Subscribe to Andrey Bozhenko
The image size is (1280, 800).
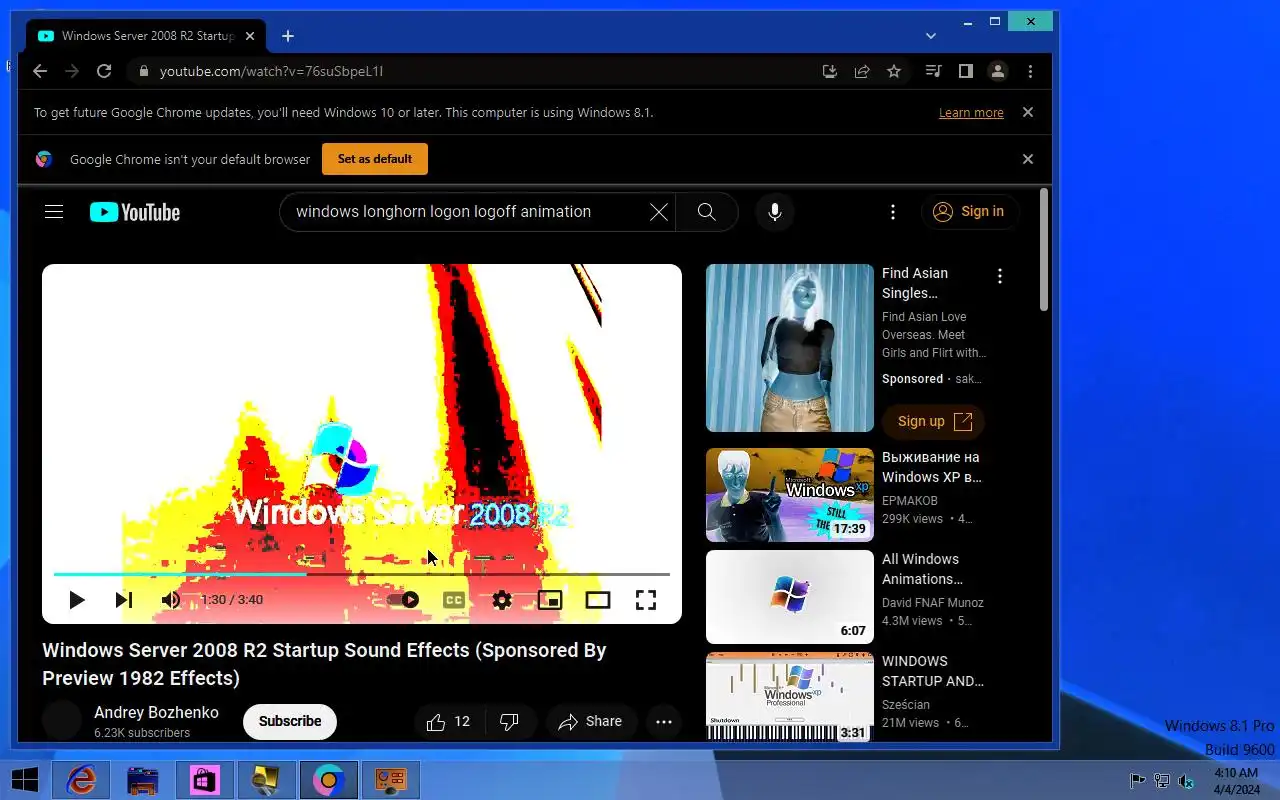pos(290,721)
